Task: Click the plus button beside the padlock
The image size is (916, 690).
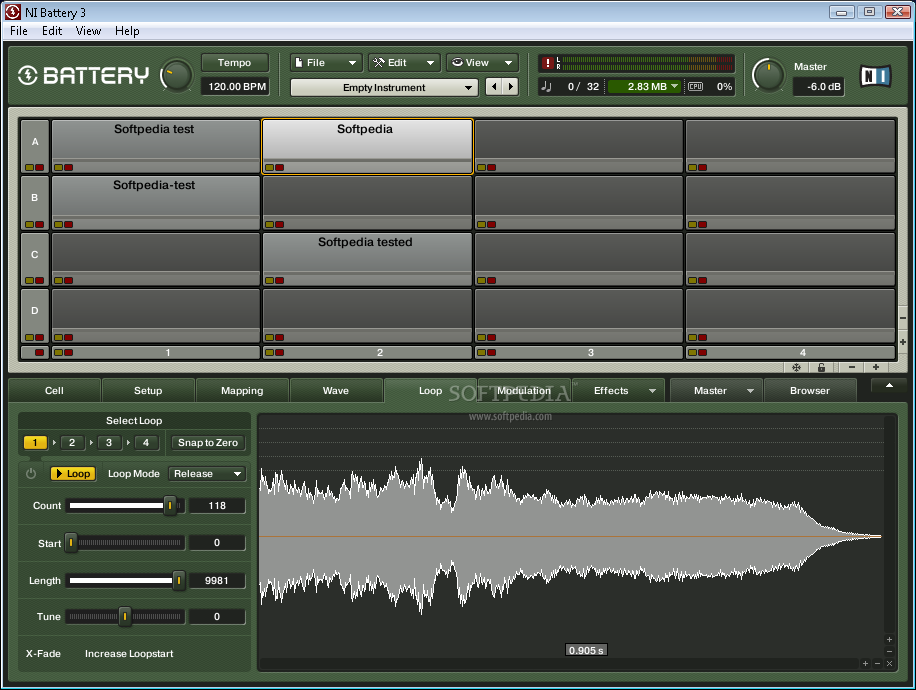Action: tap(876, 367)
